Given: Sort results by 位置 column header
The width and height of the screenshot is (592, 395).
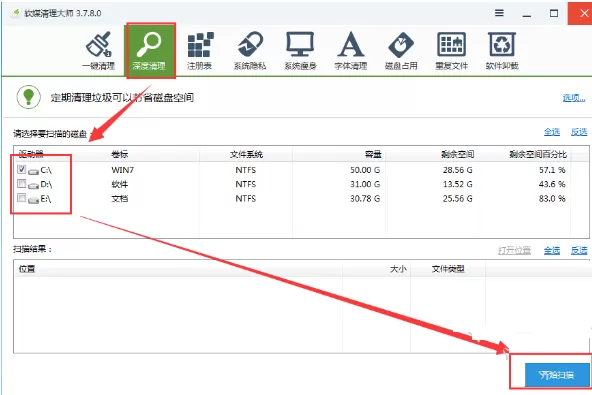Looking at the screenshot, I should coord(27,269).
